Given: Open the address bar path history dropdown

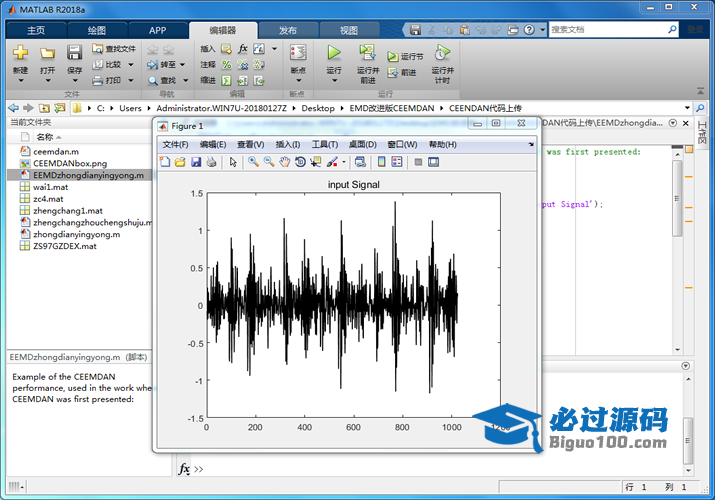Looking at the screenshot, I should (x=687, y=108).
